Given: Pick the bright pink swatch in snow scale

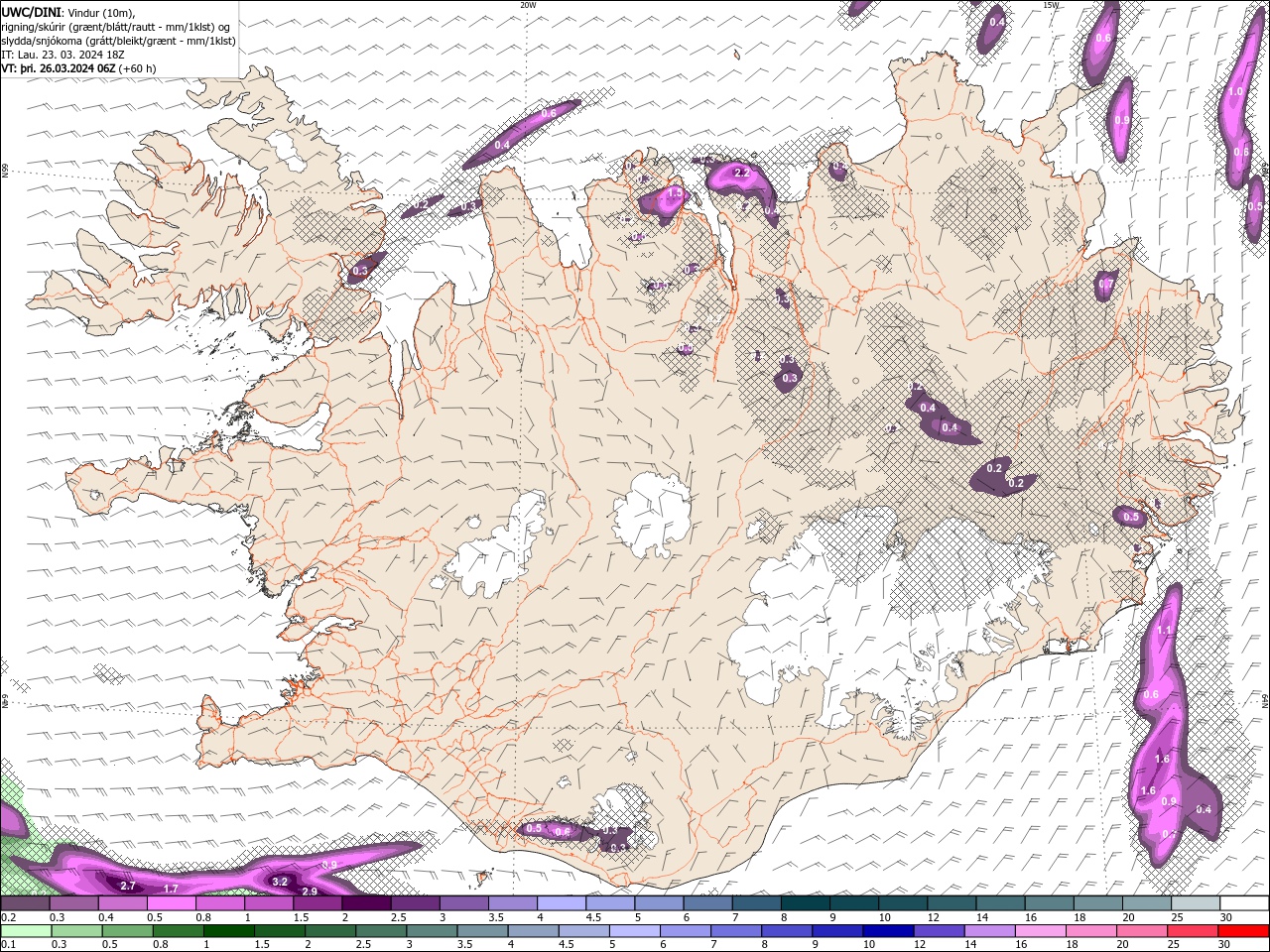Looking at the screenshot, I should (173, 903).
